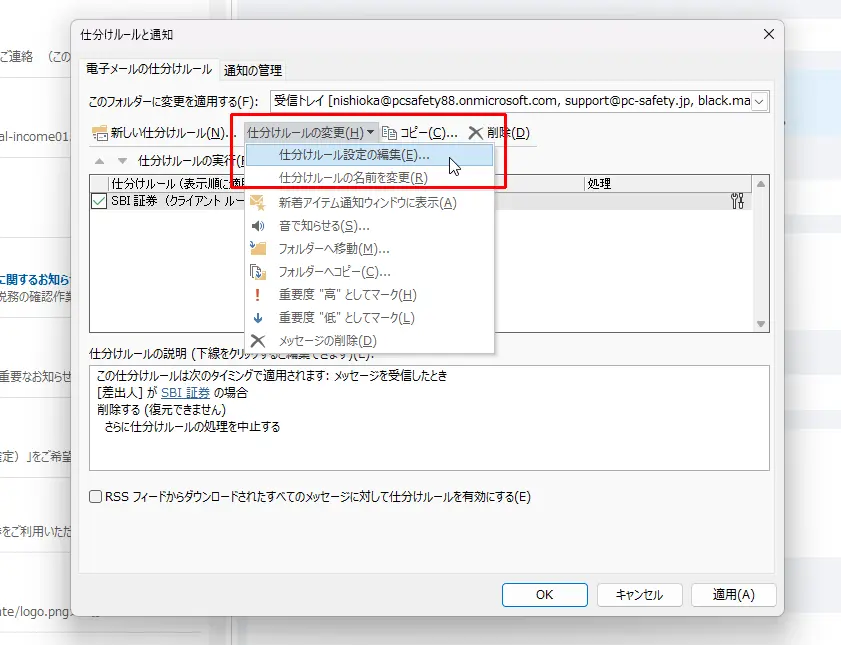
Task: Select 新着アイテム通知ウィンドウに表示(A)
Action: 369,203
